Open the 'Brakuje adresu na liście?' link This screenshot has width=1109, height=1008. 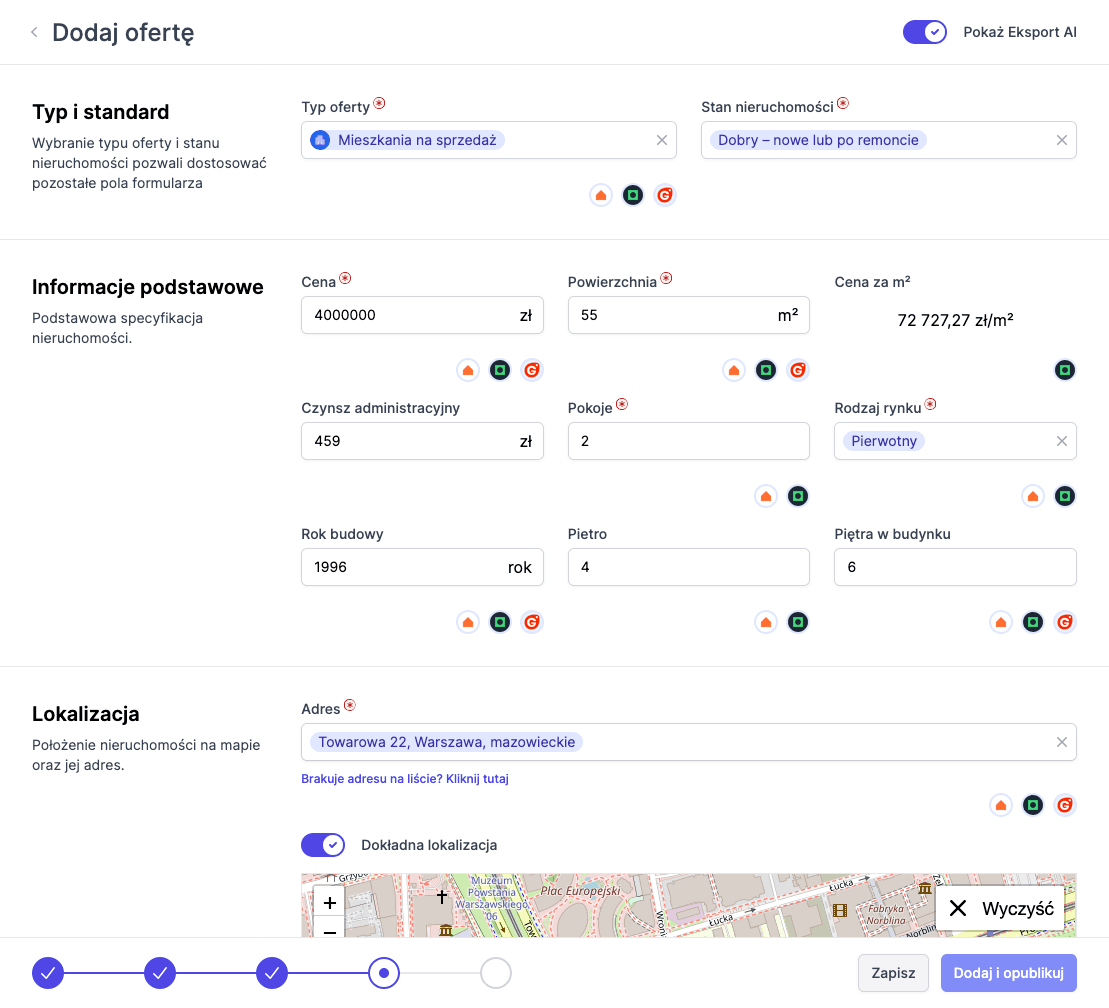[x=405, y=778]
